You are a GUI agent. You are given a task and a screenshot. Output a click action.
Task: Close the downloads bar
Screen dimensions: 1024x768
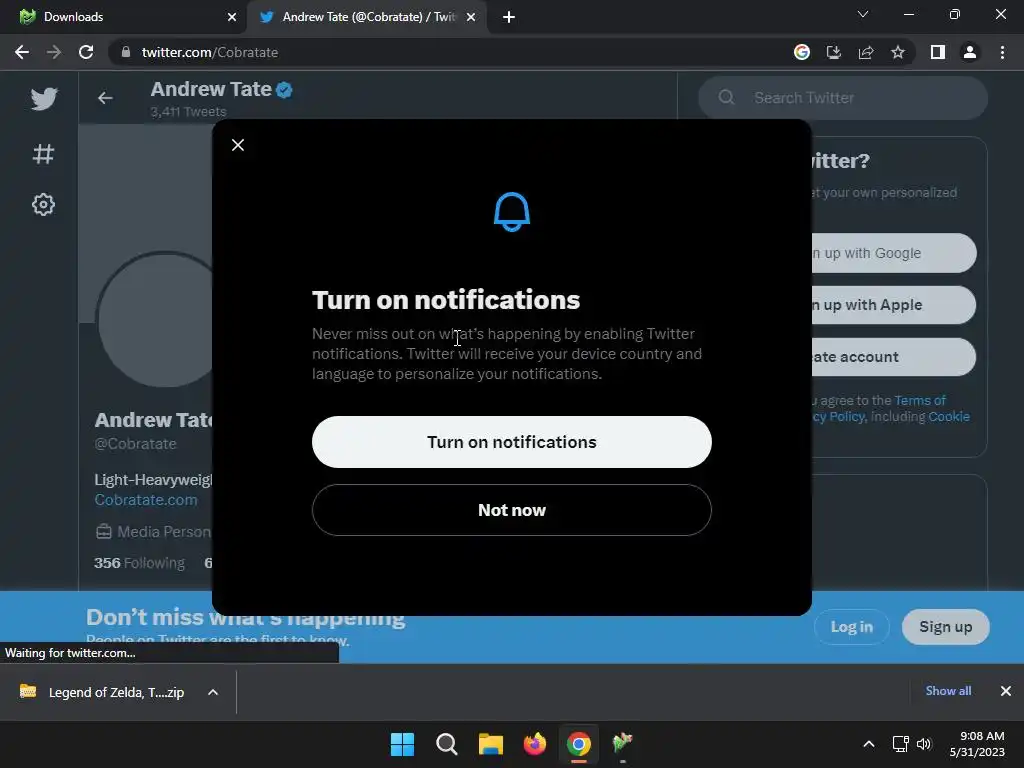coord(1006,691)
